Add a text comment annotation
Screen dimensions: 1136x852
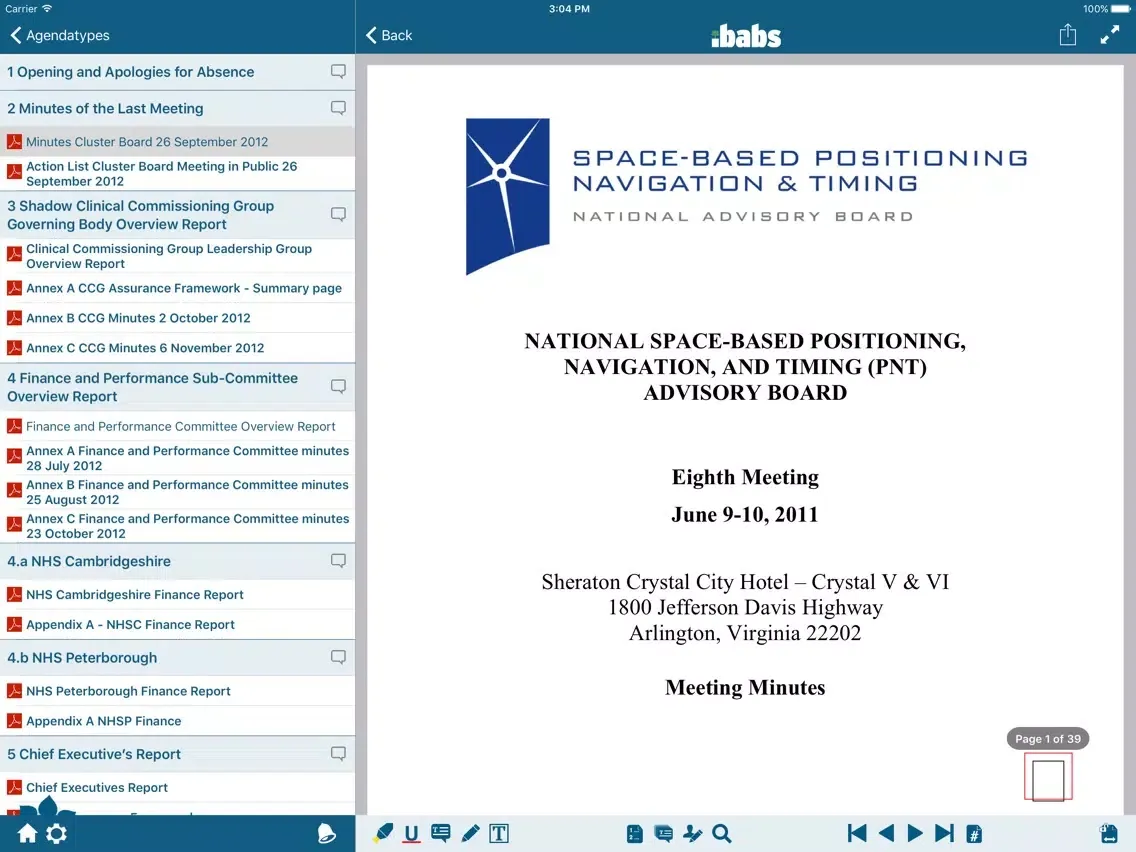pyautogui.click(x=440, y=833)
